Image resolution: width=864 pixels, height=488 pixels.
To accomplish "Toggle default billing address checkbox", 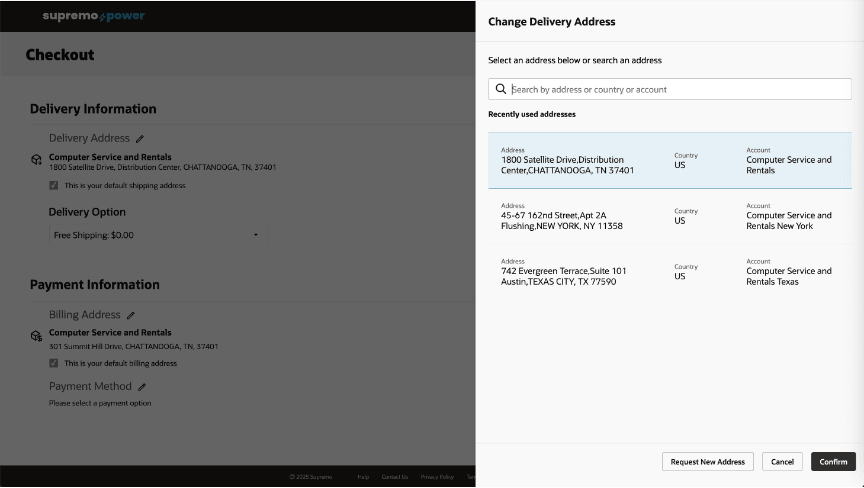I will click(53, 364).
